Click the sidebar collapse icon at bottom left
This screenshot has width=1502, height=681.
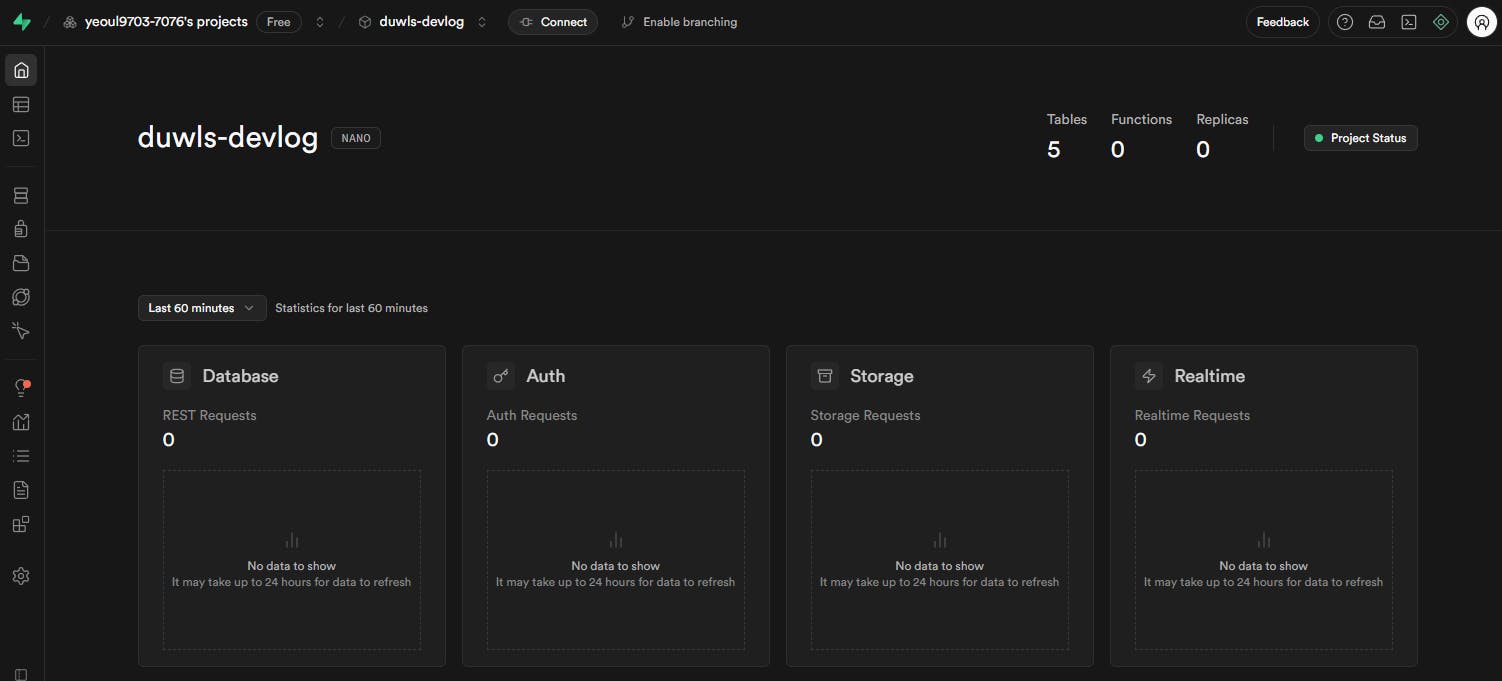21,674
